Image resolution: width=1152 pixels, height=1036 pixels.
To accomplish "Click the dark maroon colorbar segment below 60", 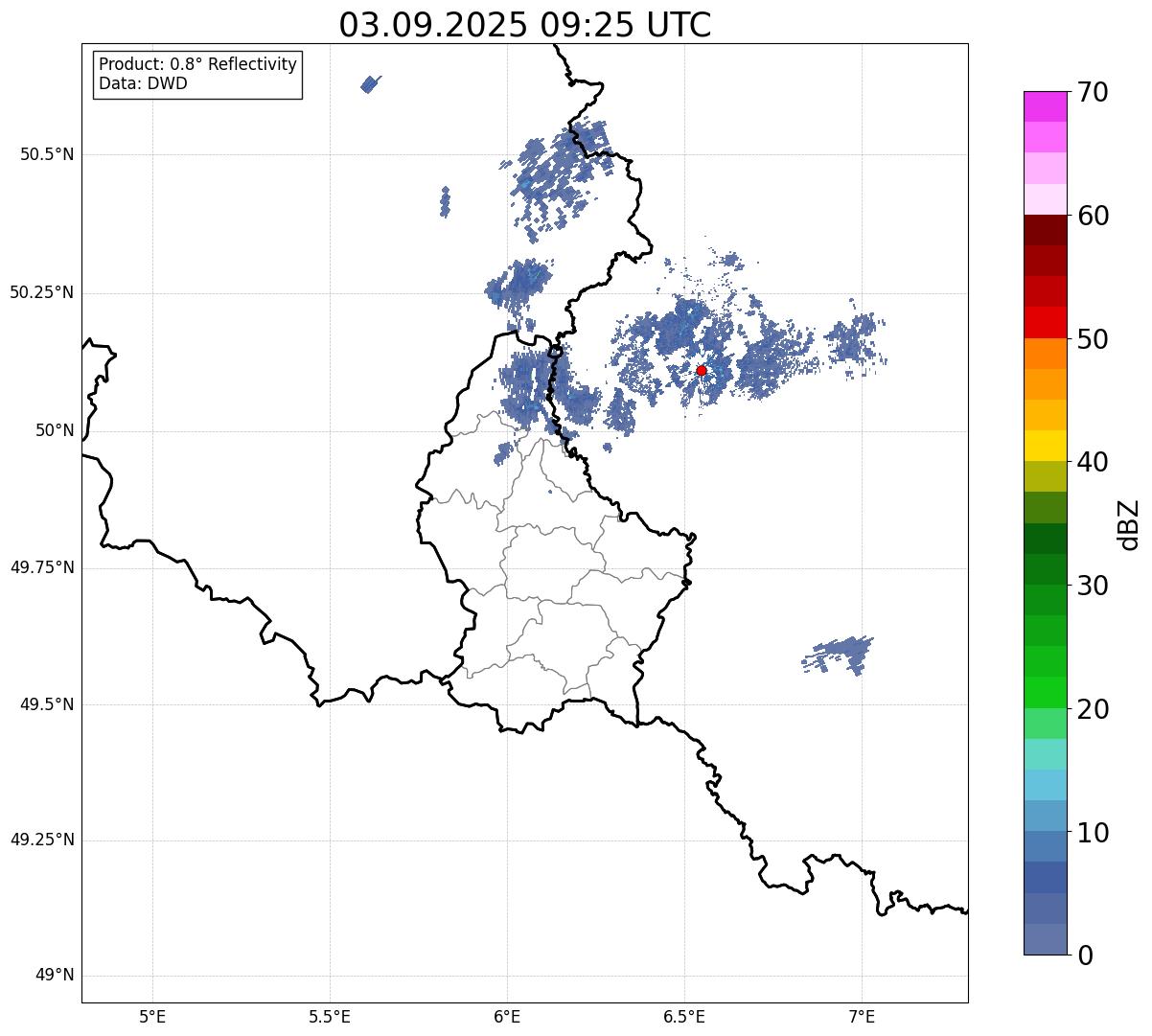I will [x=1045, y=230].
